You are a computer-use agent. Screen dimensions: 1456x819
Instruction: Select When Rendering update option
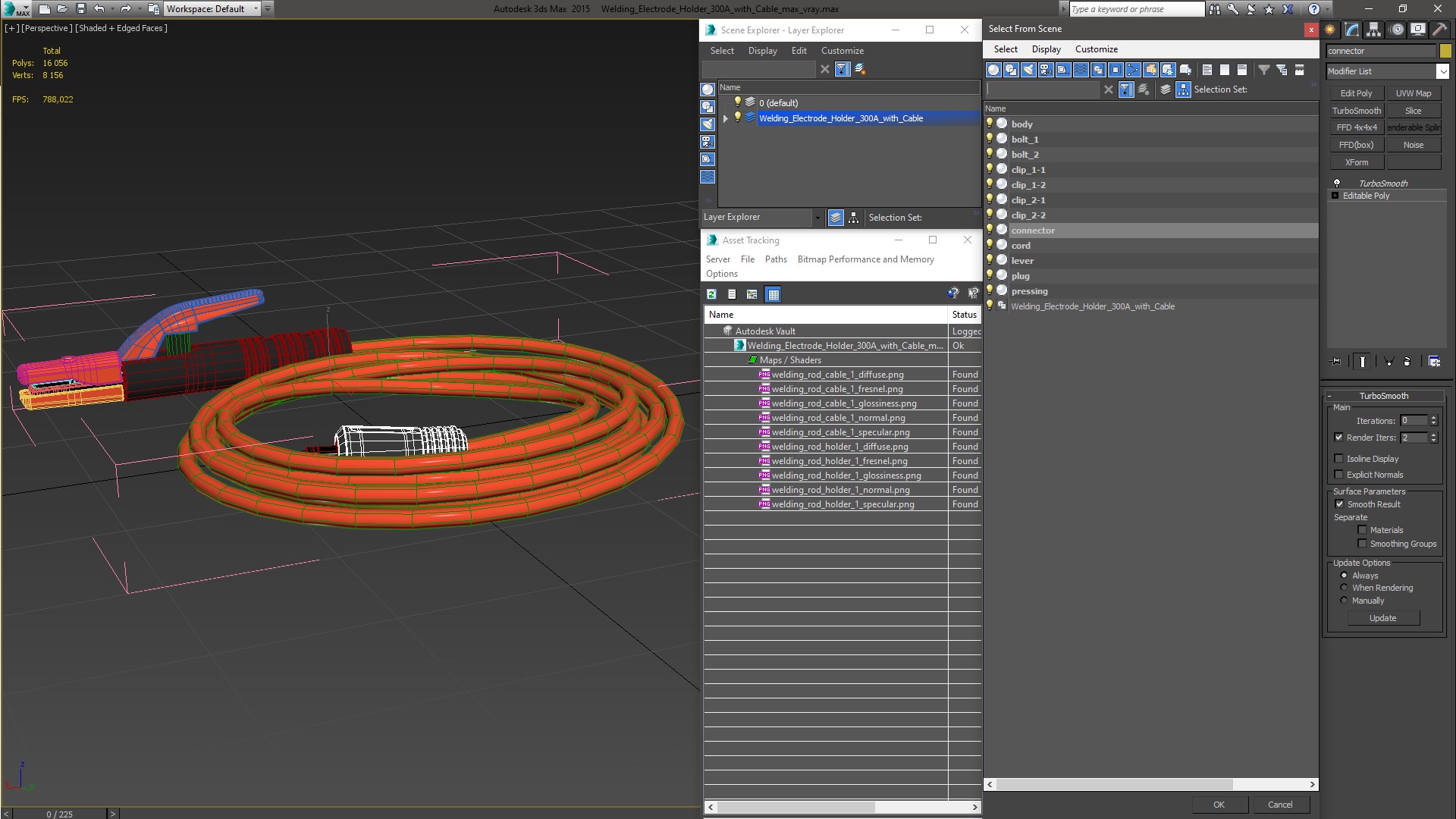1344,588
